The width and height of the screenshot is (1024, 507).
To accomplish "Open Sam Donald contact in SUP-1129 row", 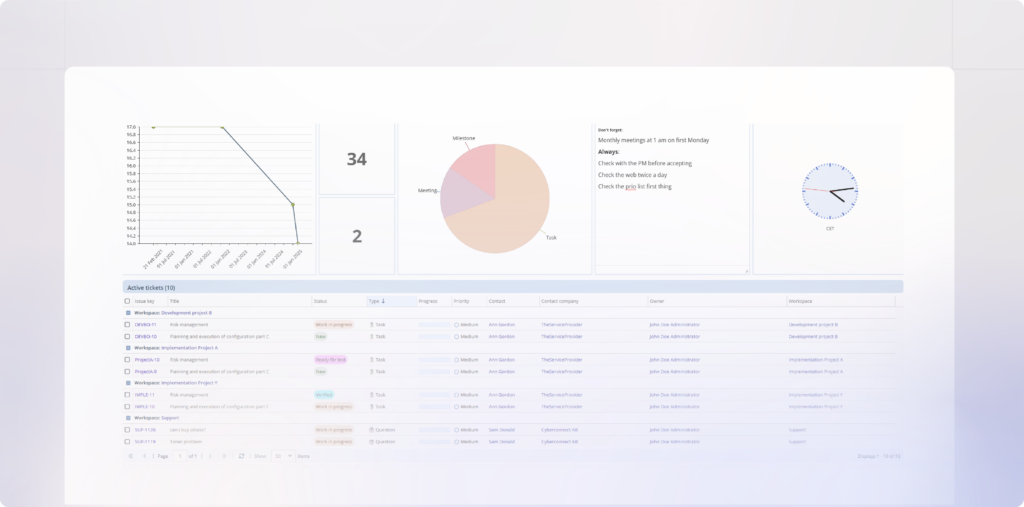I will click(x=502, y=430).
